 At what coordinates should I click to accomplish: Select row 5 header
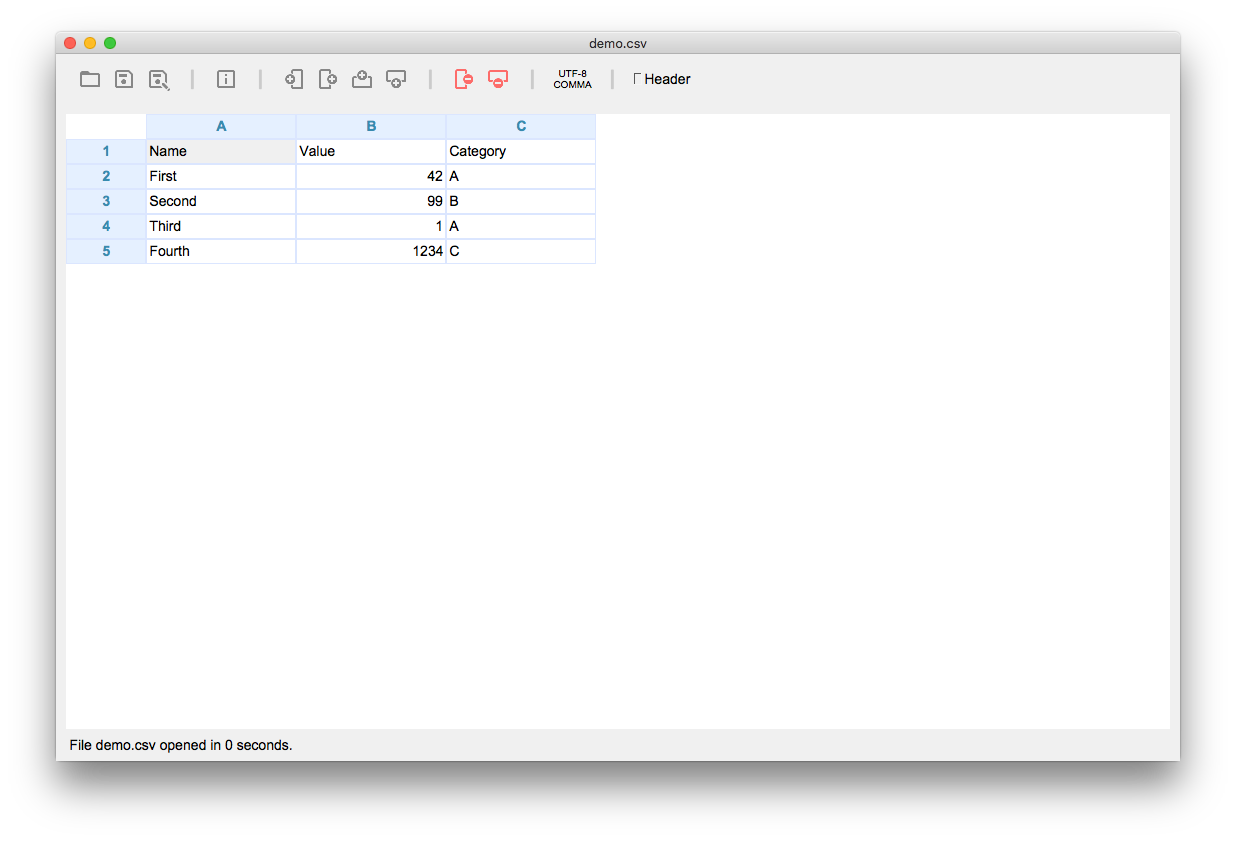(106, 251)
